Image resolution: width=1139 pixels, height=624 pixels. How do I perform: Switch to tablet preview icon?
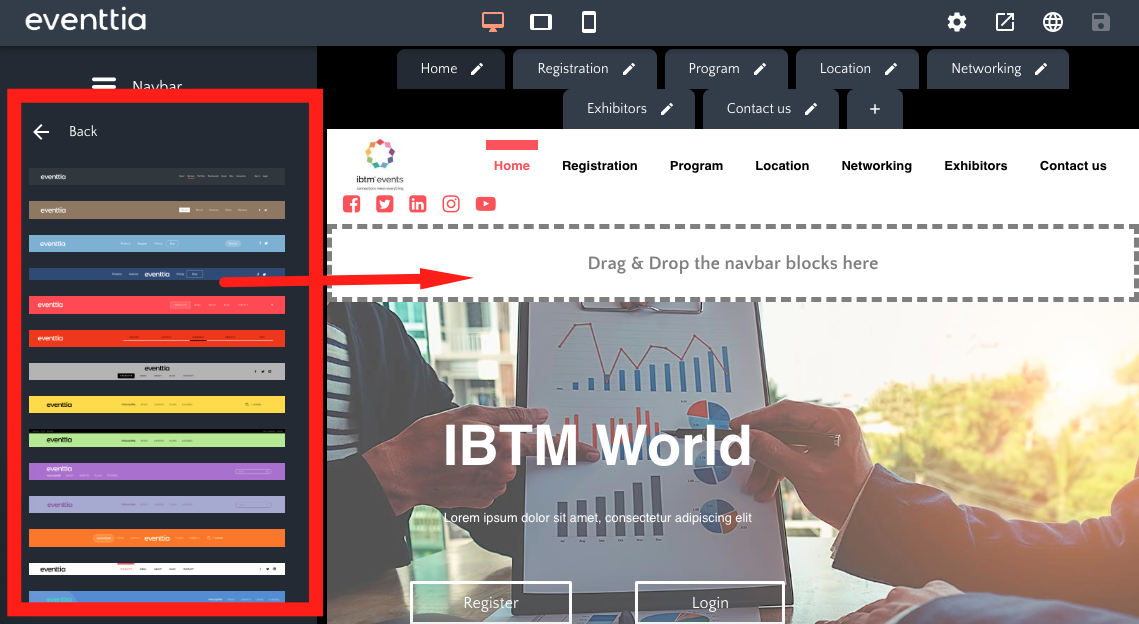click(541, 22)
